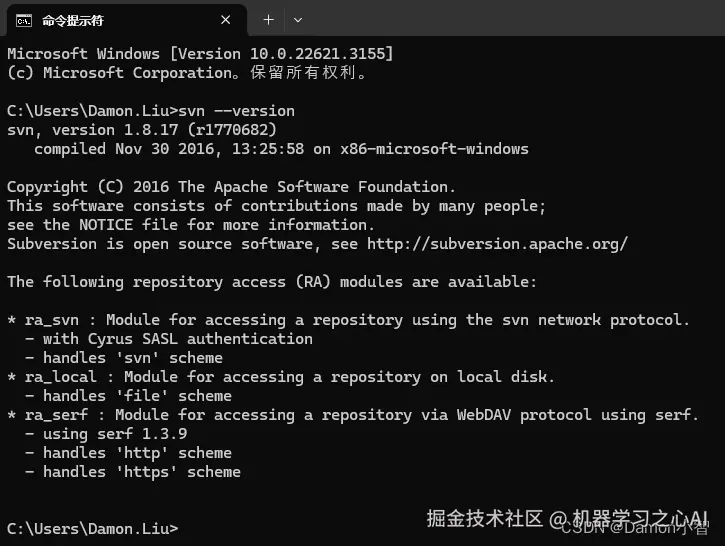Click the Copyright Apache Software Foundation line

(x=231, y=187)
